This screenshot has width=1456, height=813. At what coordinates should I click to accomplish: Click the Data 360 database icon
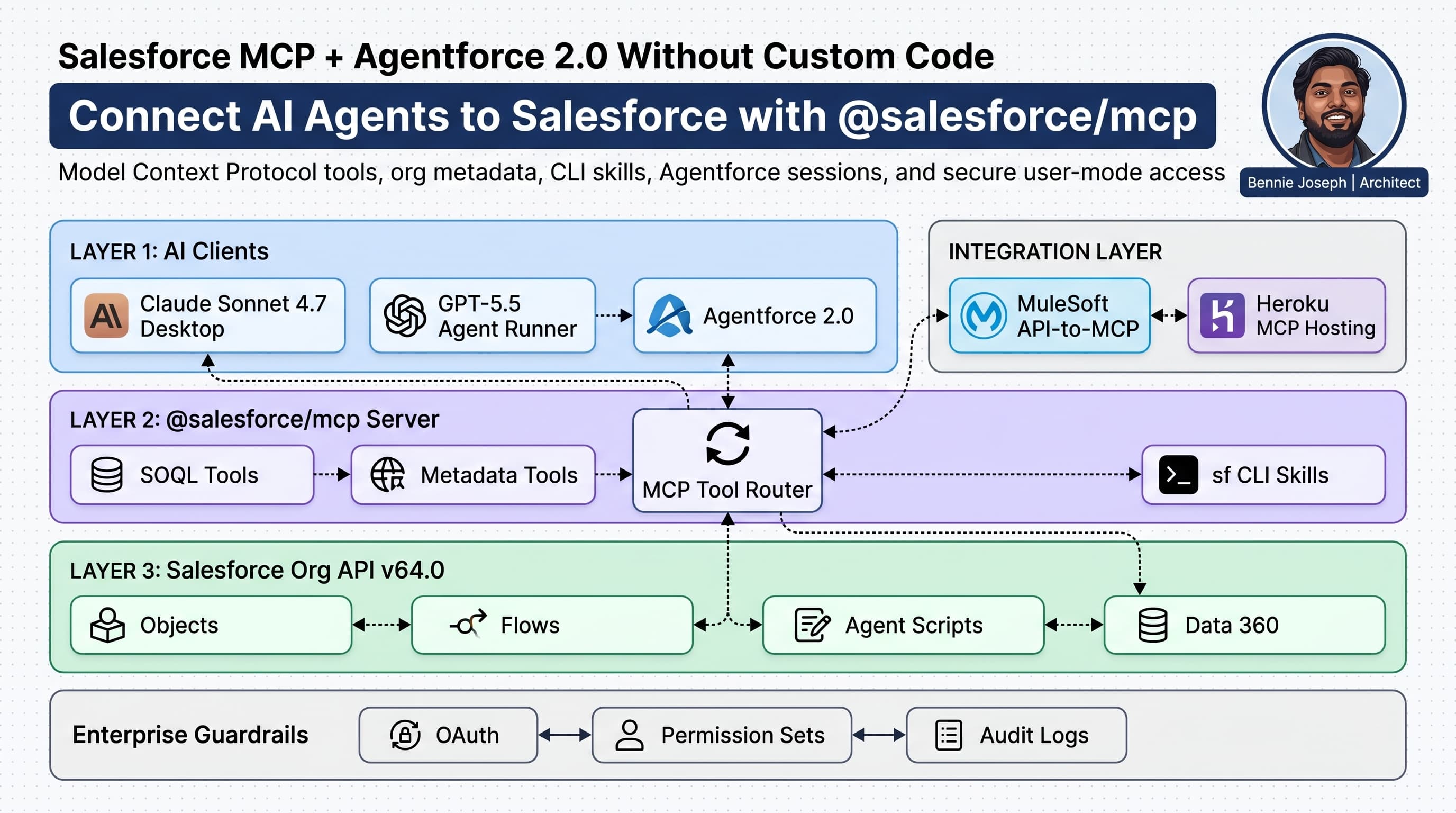(x=1153, y=625)
